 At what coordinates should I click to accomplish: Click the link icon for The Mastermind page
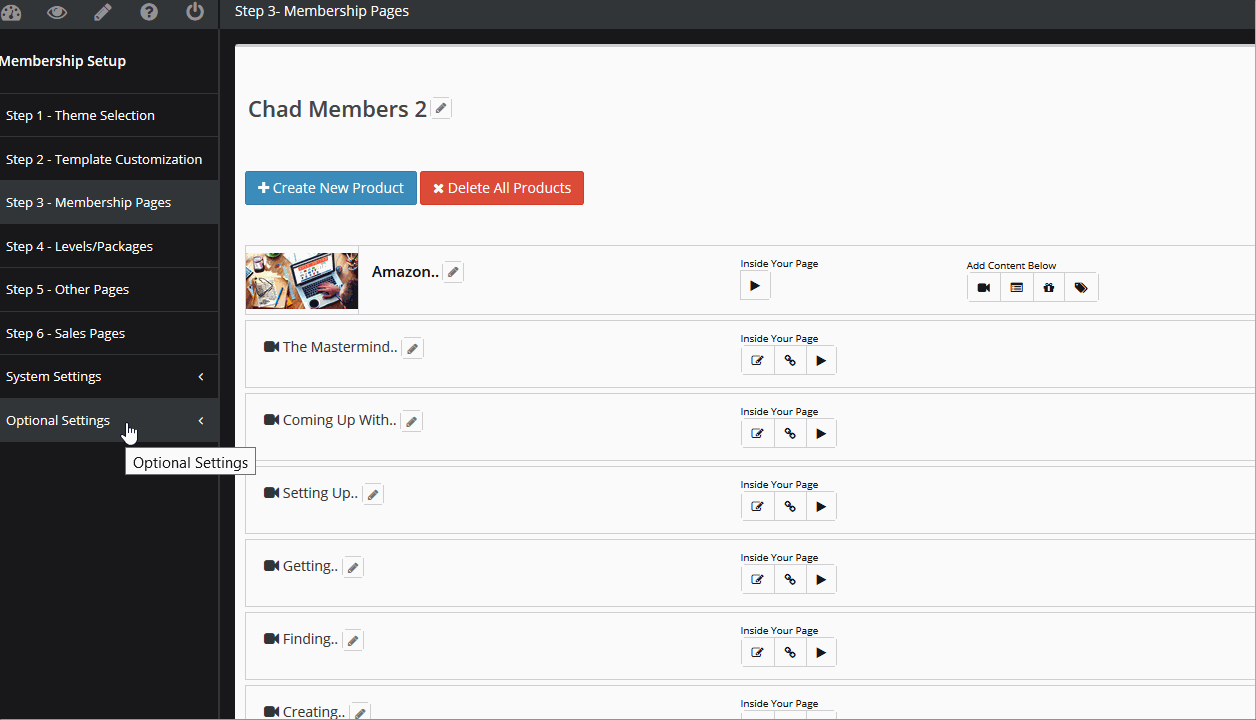click(789, 360)
